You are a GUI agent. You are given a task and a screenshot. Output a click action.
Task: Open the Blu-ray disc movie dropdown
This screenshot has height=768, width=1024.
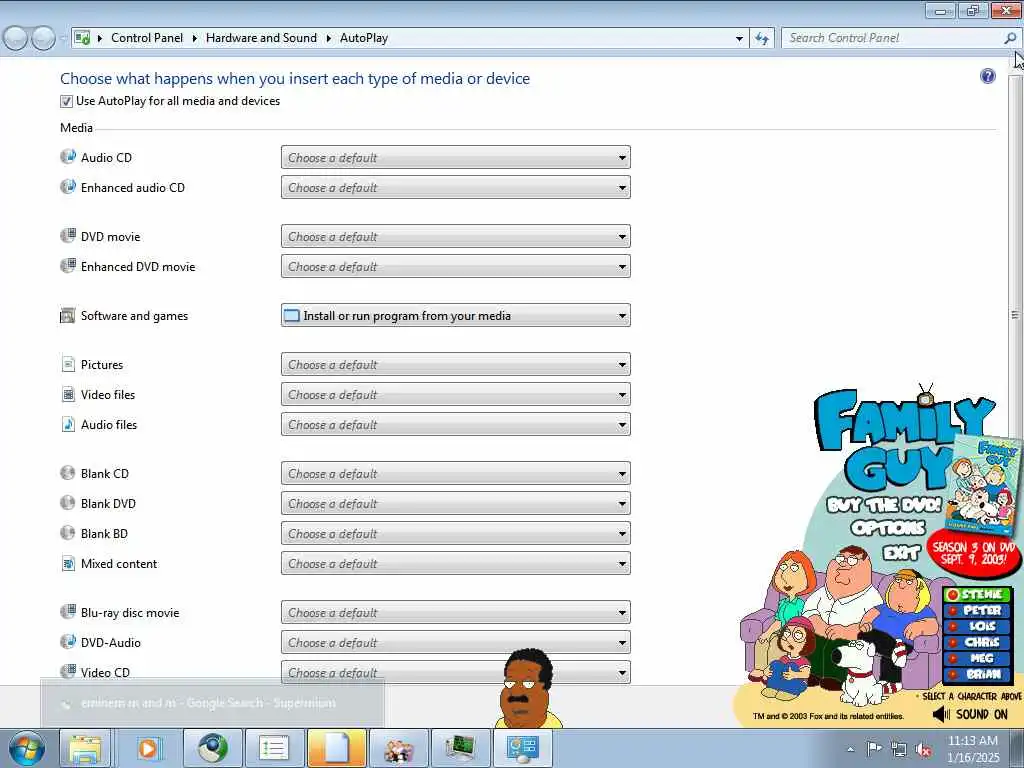coord(456,613)
